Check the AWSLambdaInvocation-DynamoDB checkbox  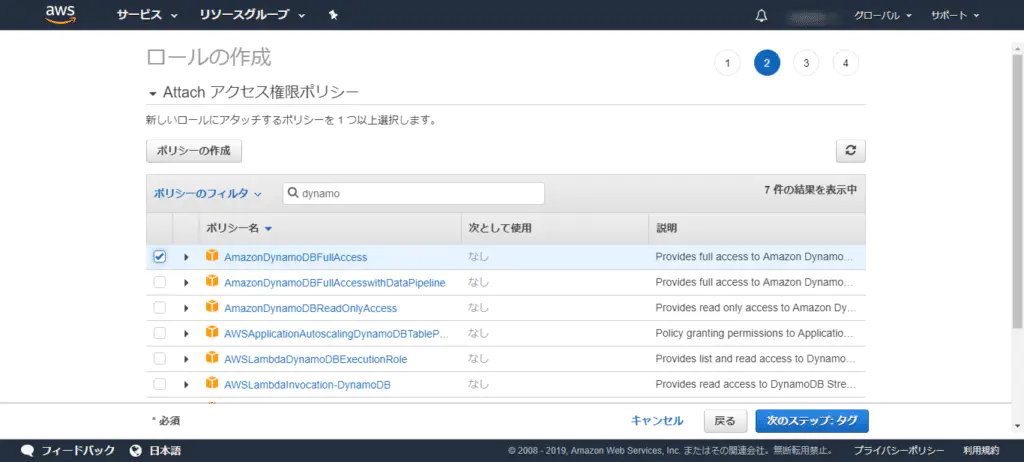pyautogui.click(x=159, y=384)
